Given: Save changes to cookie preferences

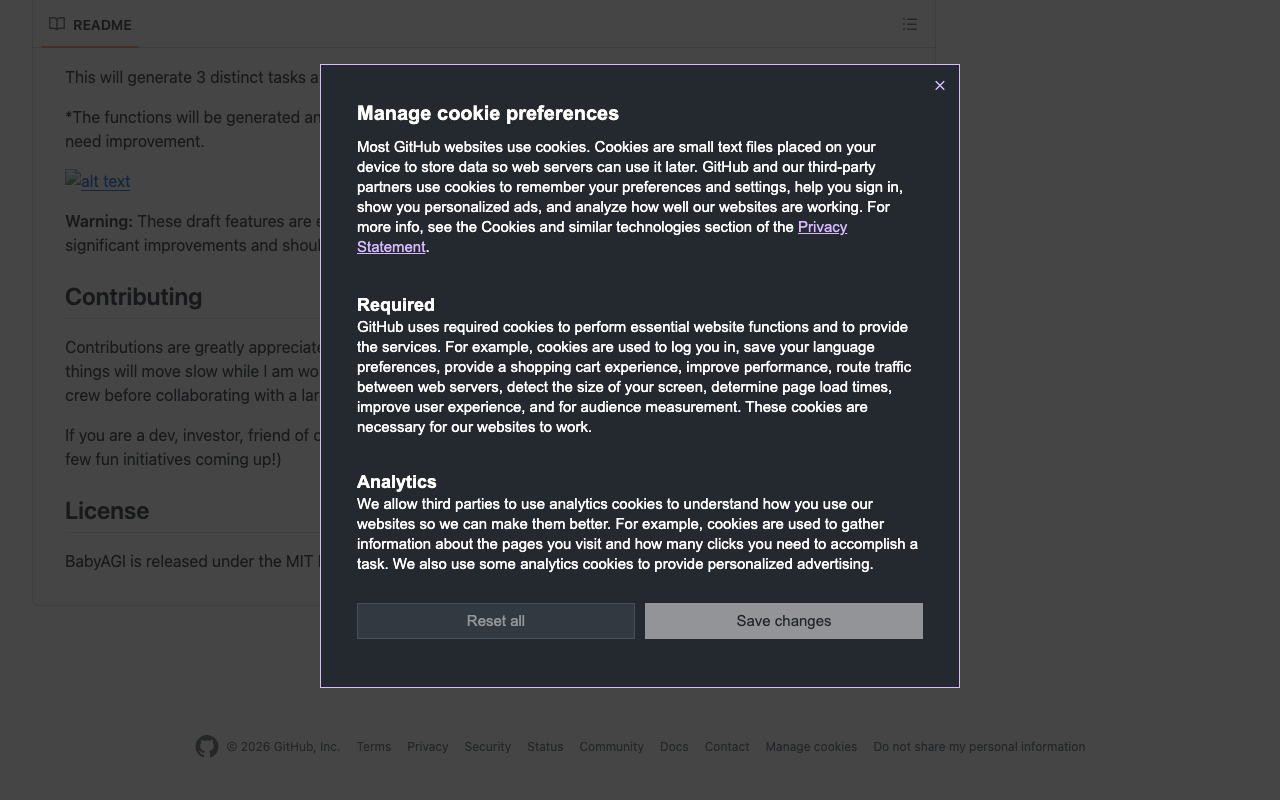Looking at the screenshot, I should click(784, 621).
